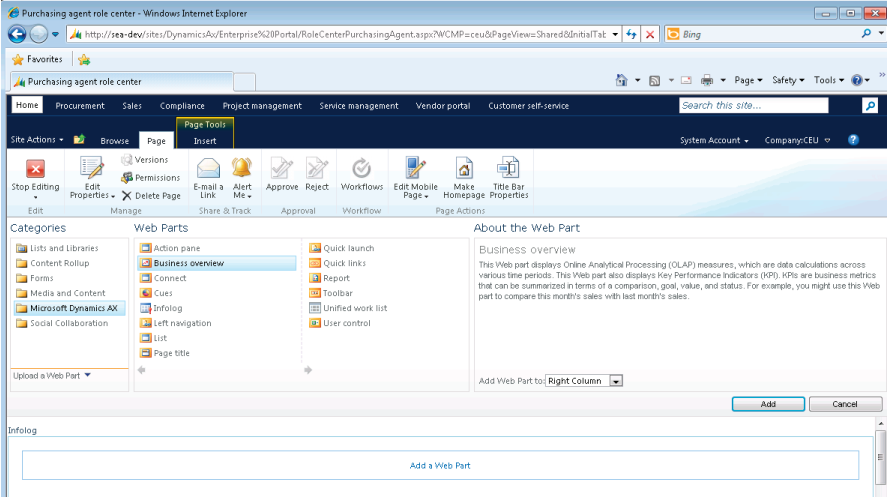Click Edit Mobile Page icon

point(415,168)
